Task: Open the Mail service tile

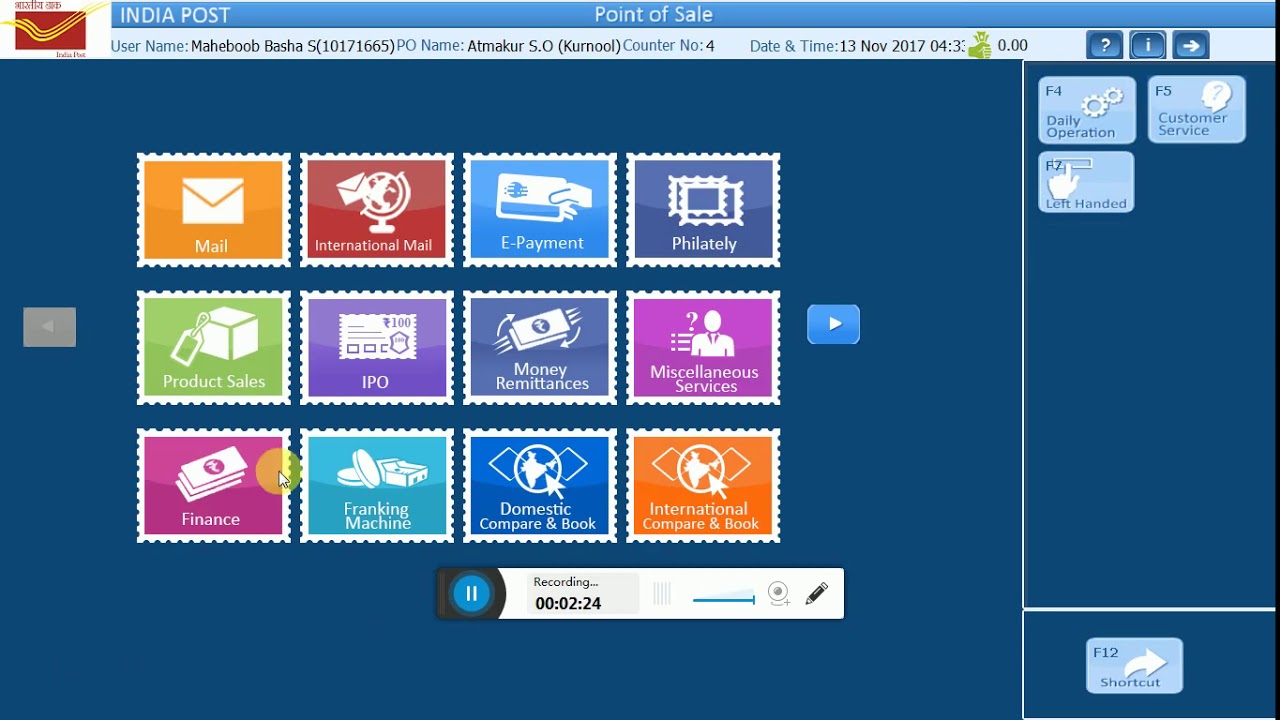Action: 213,210
